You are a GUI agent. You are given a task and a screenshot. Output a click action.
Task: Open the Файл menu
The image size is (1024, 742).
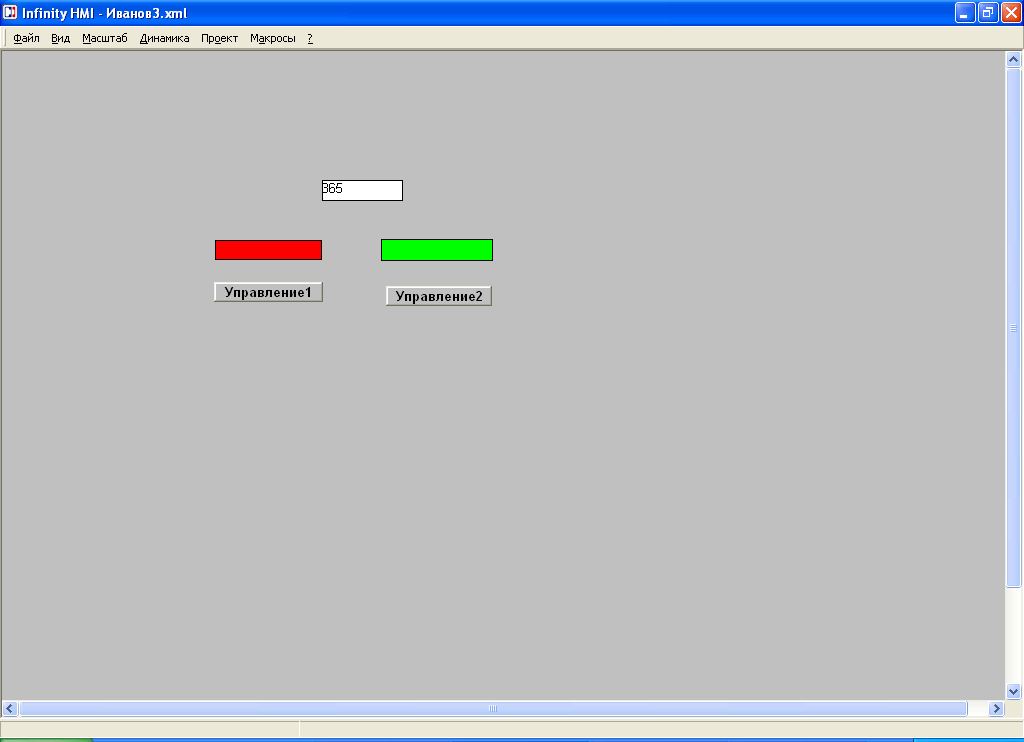point(26,39)
